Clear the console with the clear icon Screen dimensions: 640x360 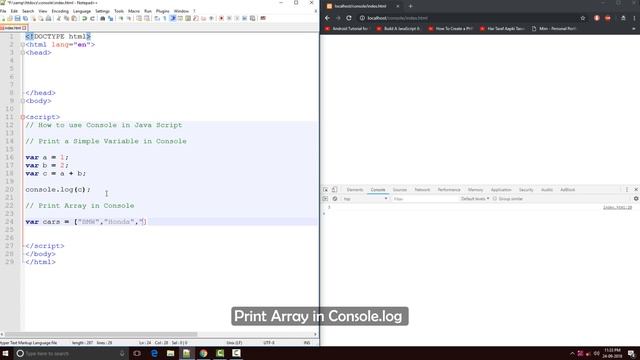click(x=335, y=199)
